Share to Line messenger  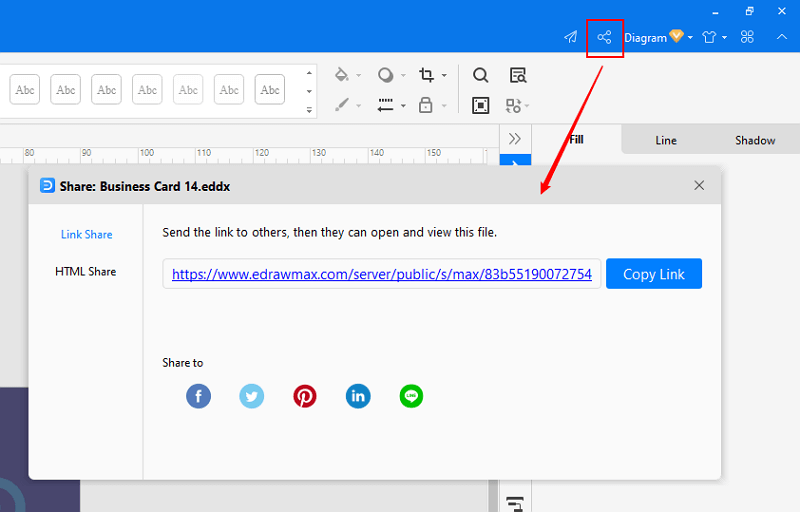[411, 396]
